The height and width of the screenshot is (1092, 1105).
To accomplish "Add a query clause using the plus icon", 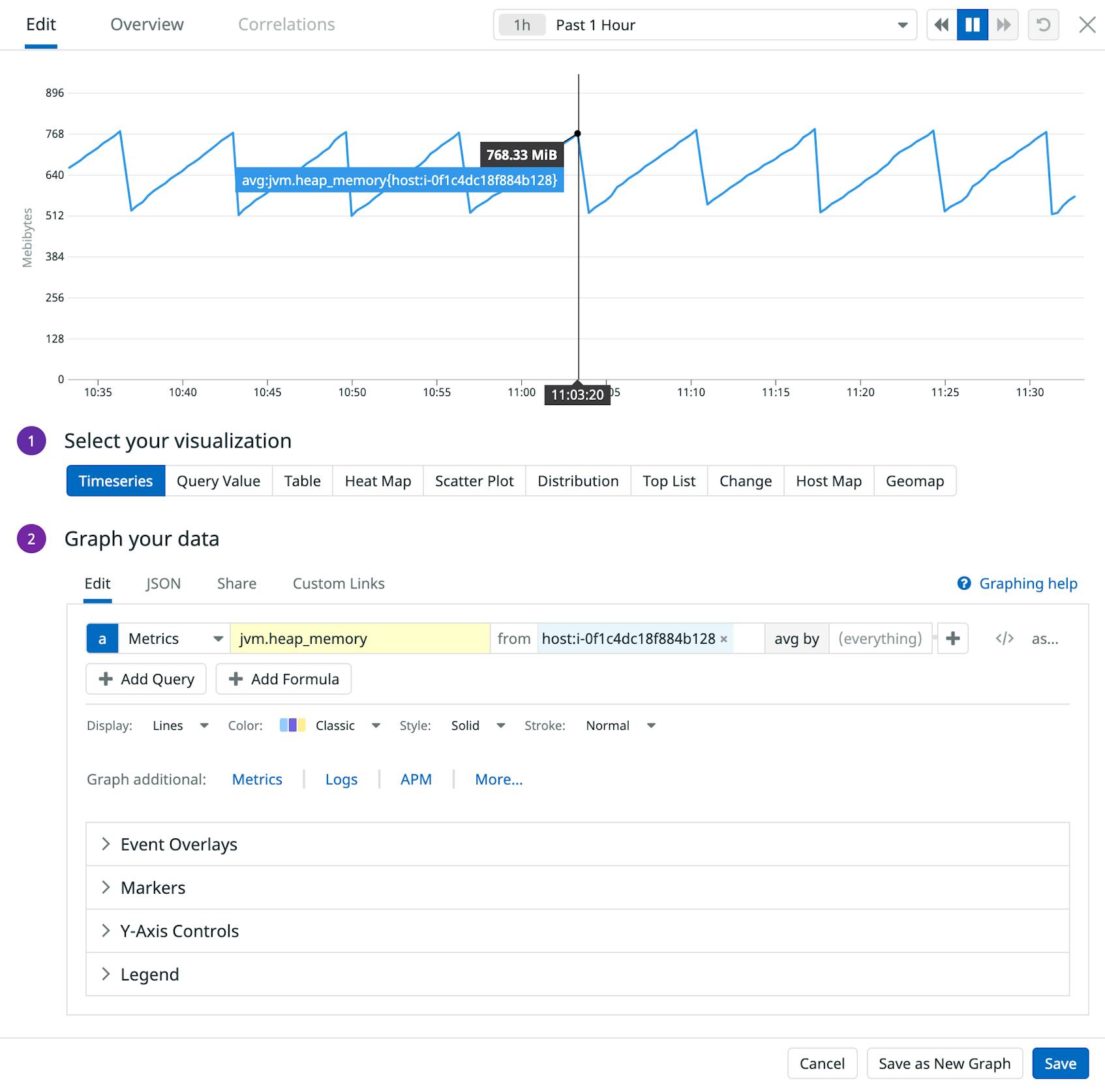I will click(952, 639).
